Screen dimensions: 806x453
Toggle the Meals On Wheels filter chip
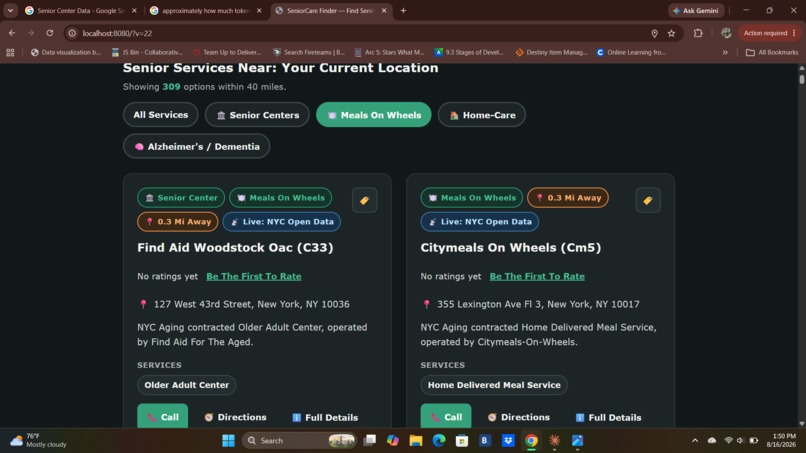374,115
